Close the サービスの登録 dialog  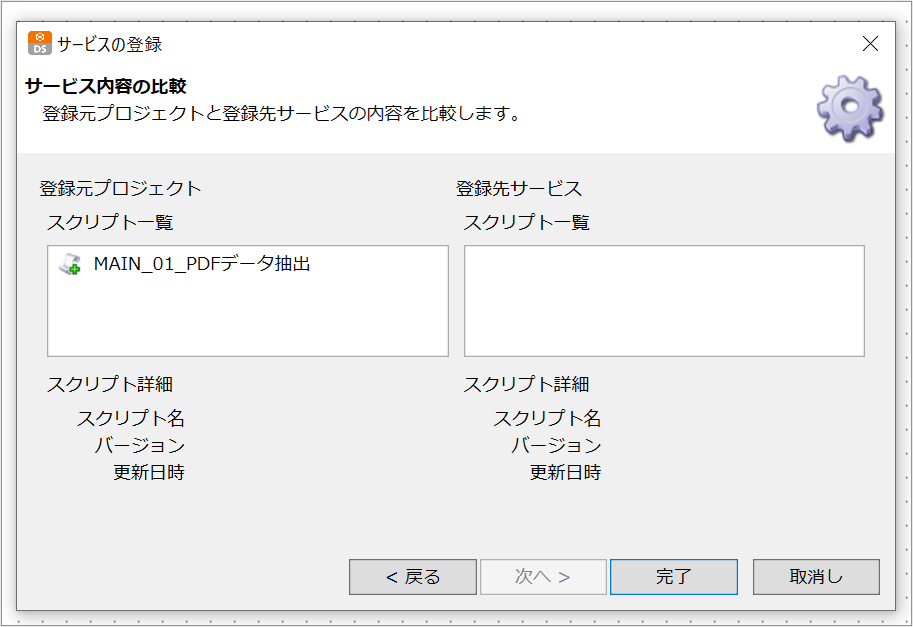[x=870, y=44]
